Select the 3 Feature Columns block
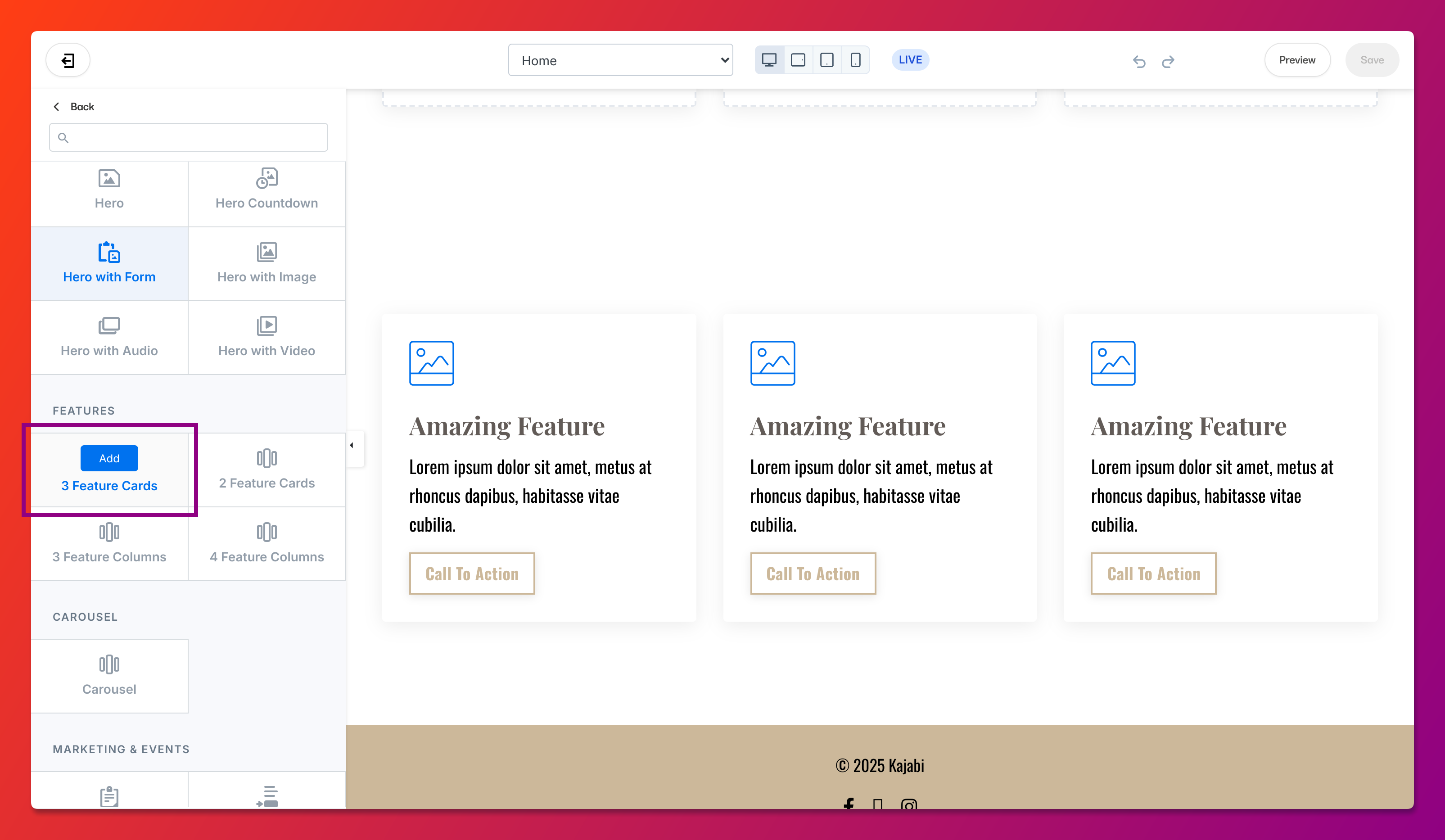The width and height of the screenshot is (1445, 840). (109, 543)
